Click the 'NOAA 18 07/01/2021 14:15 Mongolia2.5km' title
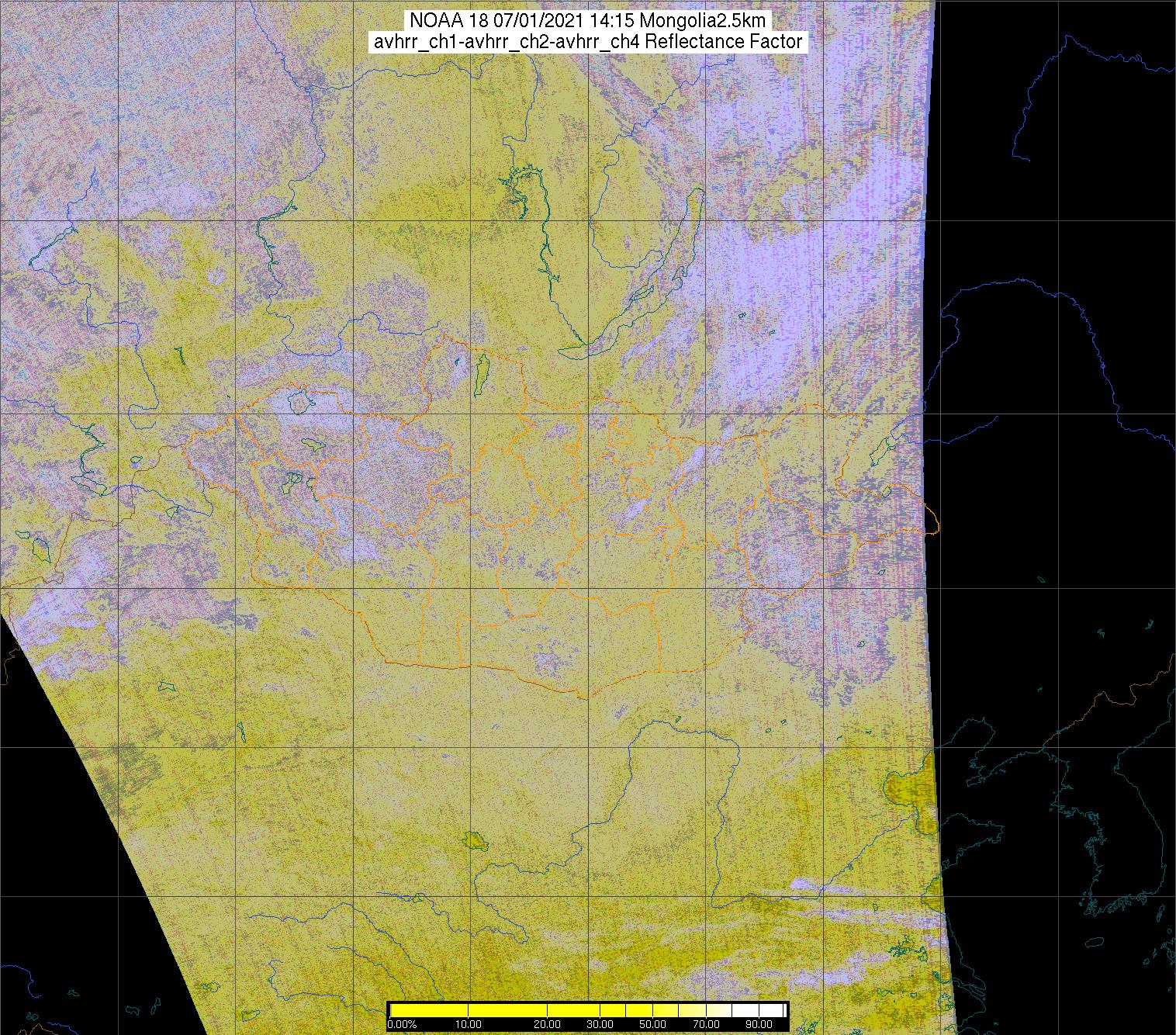Screen dimensions: 1176x1035 point(589,21)
